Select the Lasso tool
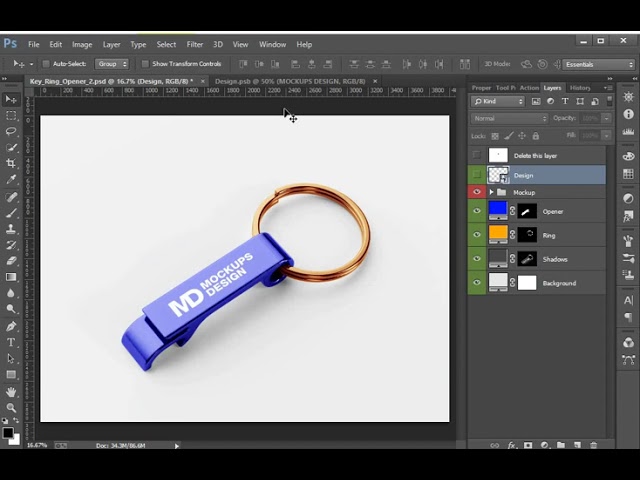The height and width of the screenshot is (480, 640). [11, 131]
